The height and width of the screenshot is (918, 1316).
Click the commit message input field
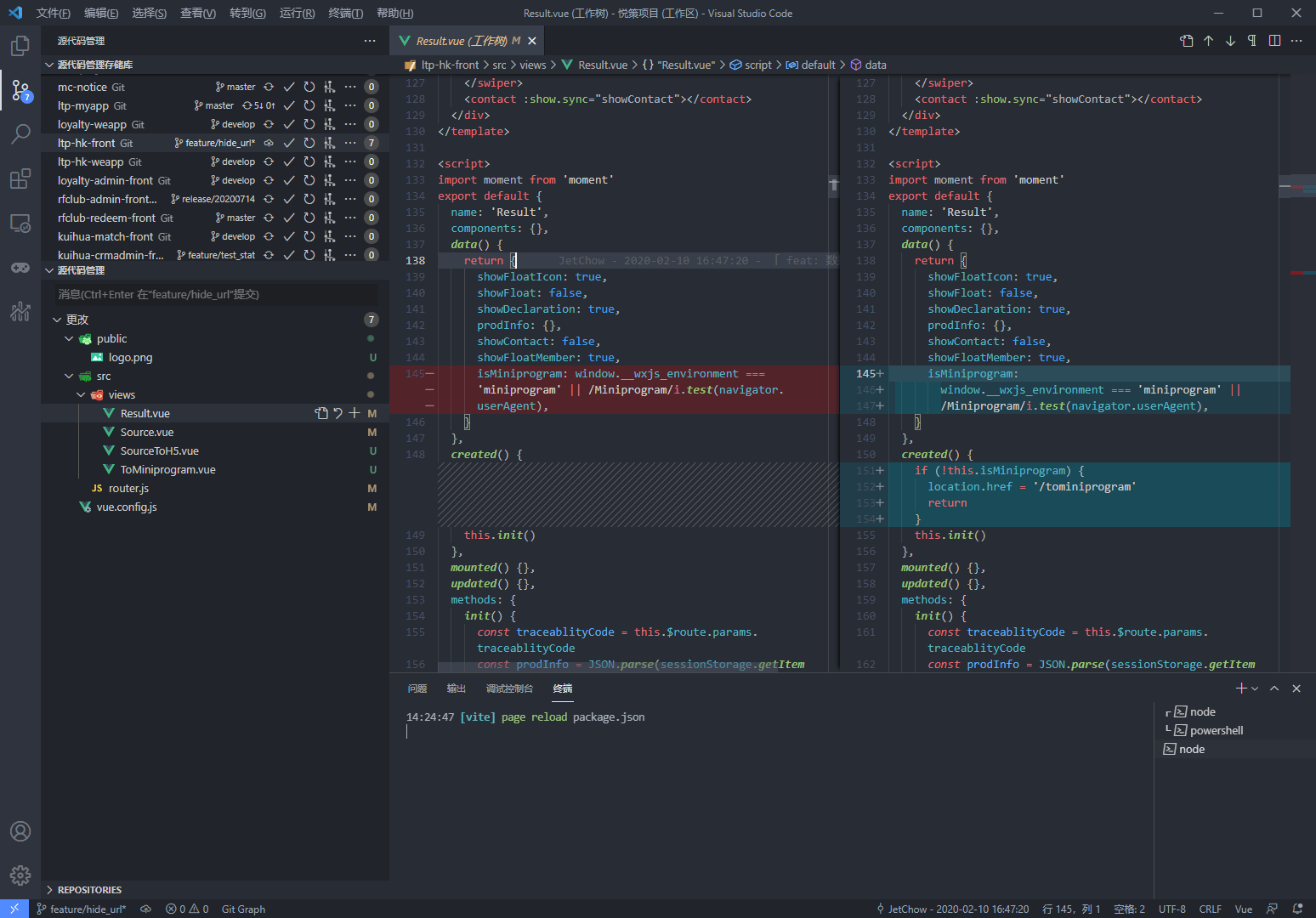pos(216,294)
